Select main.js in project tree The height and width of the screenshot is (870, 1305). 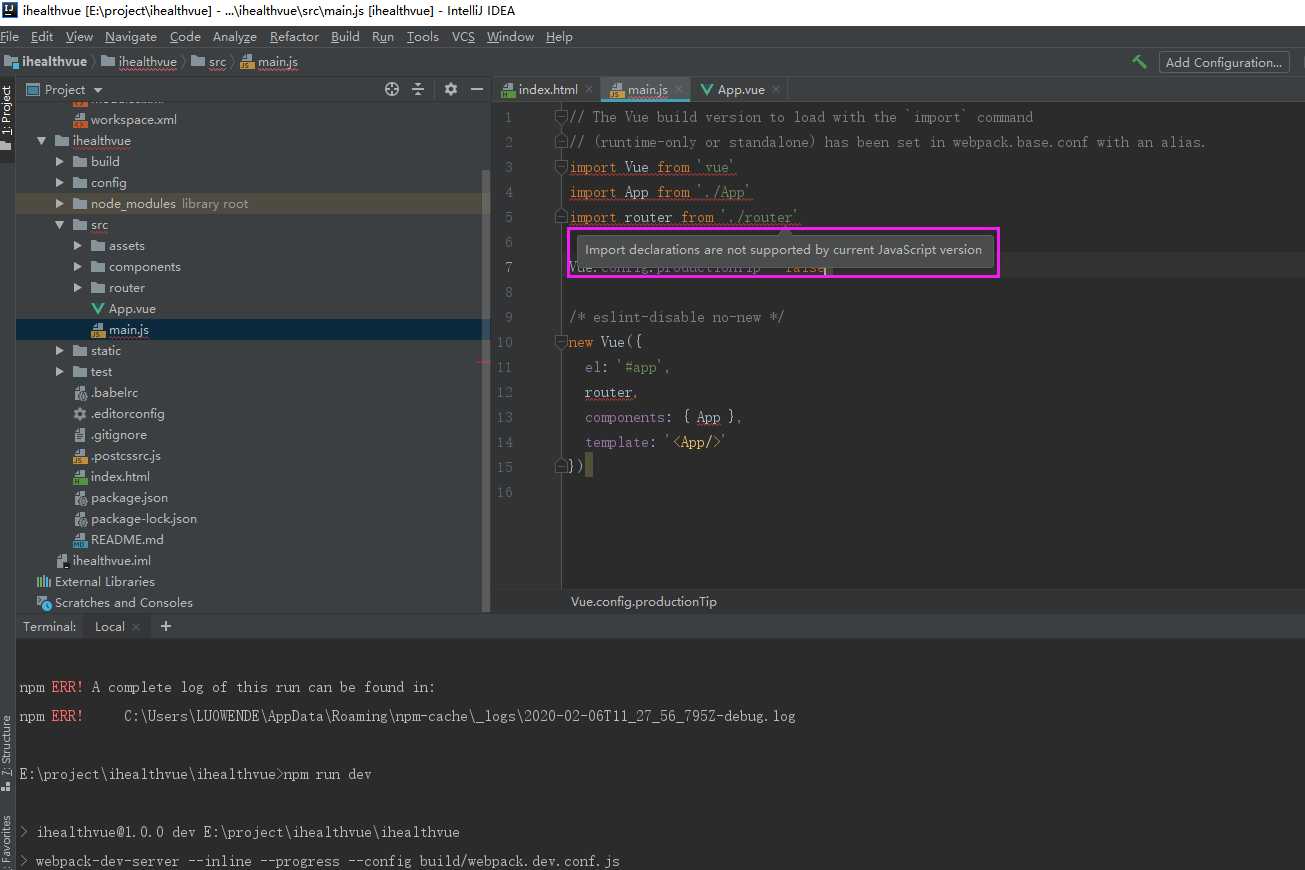pyautogui.click(x=129, y=330)
